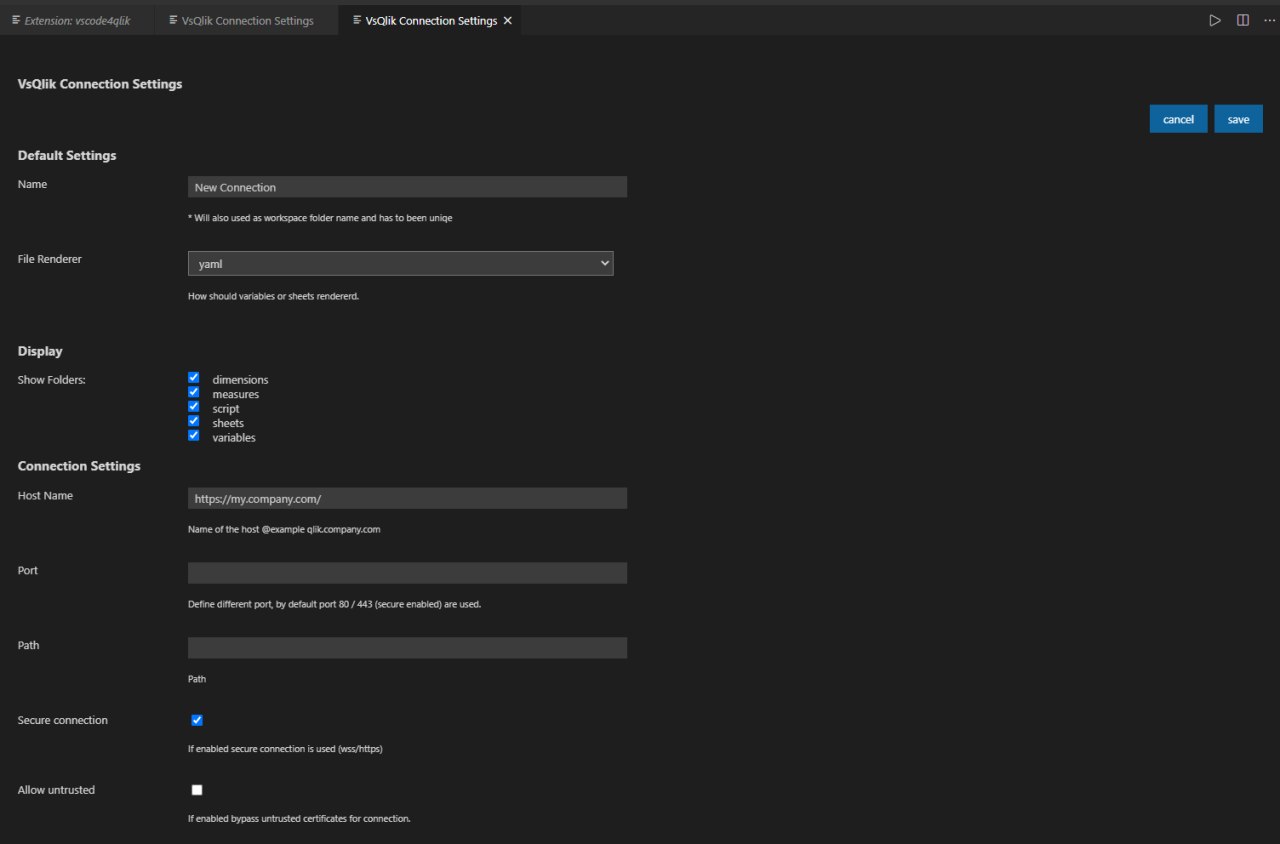Click the run (play) icon in editor toolbar

(1215, 20)
